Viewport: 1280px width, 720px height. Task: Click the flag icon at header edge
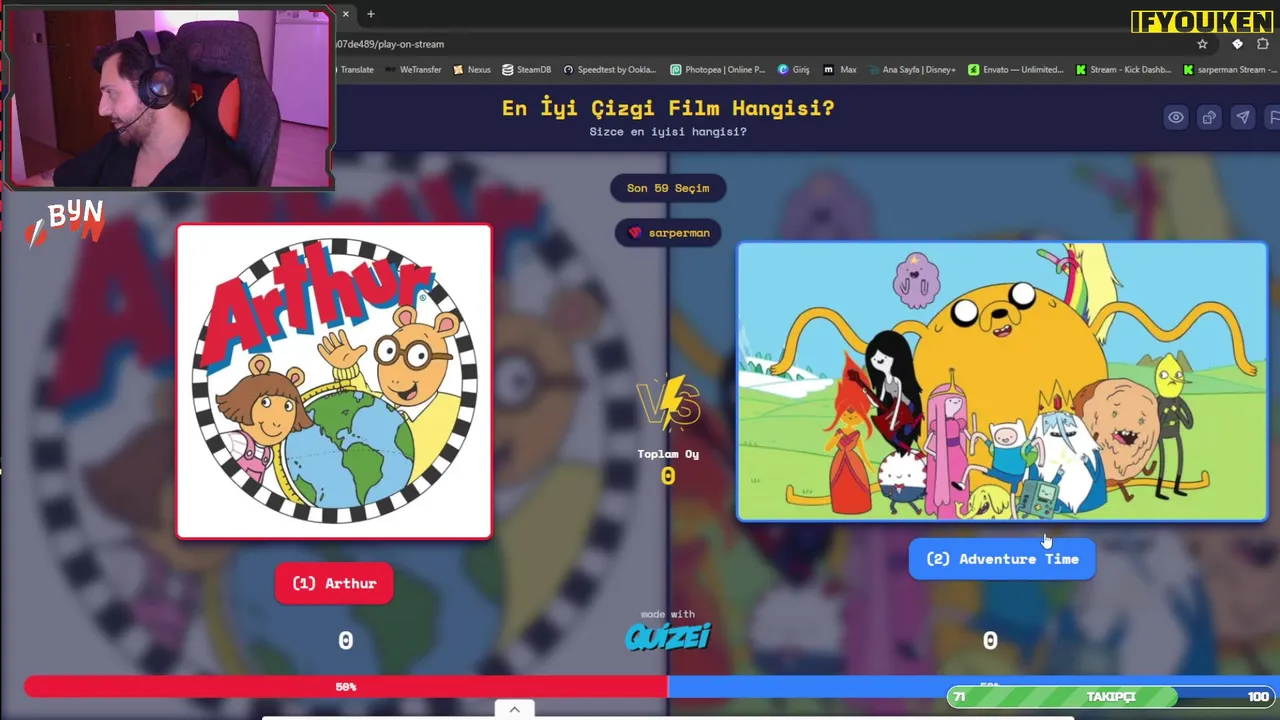point(1273,117)
